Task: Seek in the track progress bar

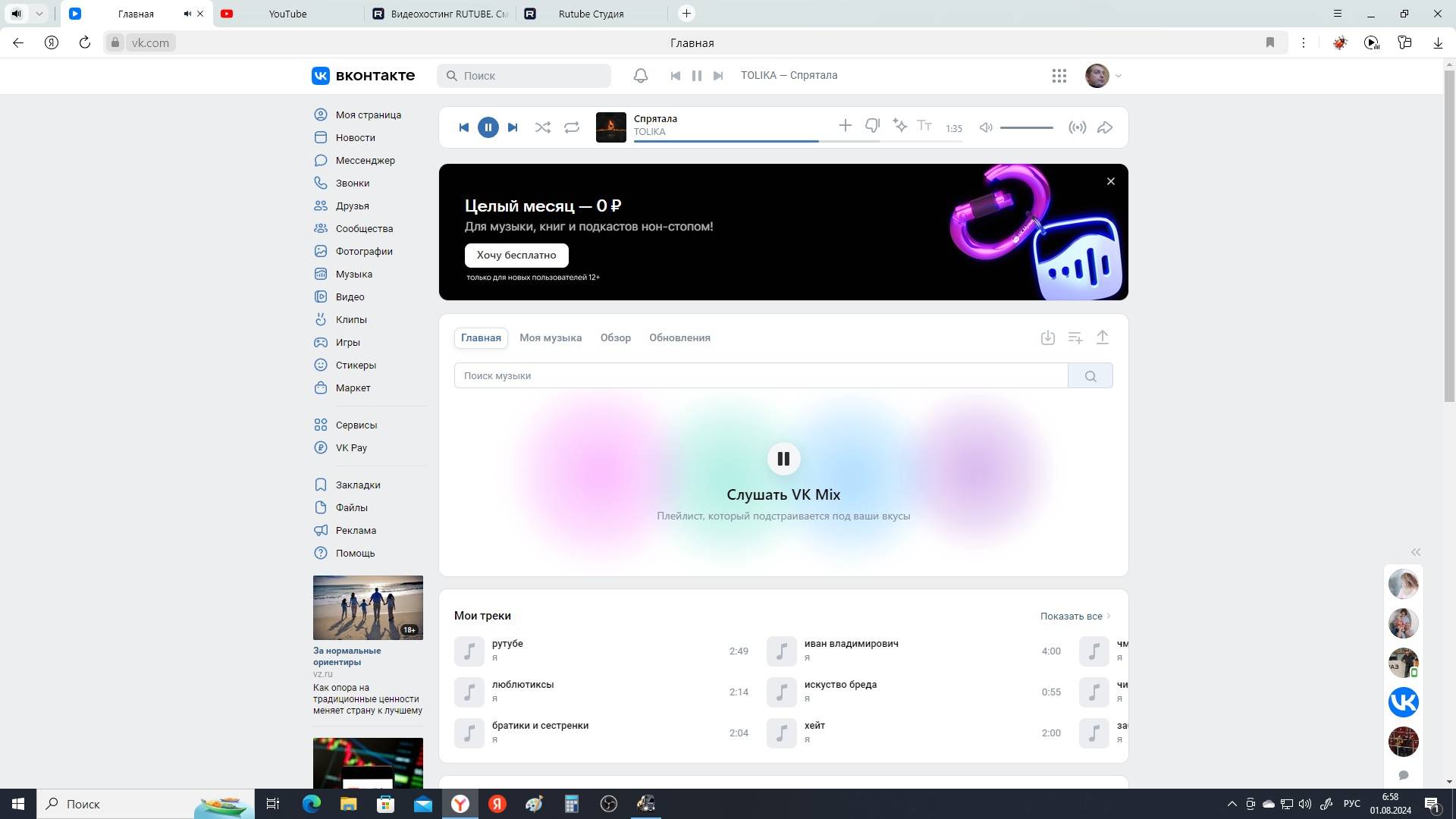Action: [799, 141]
